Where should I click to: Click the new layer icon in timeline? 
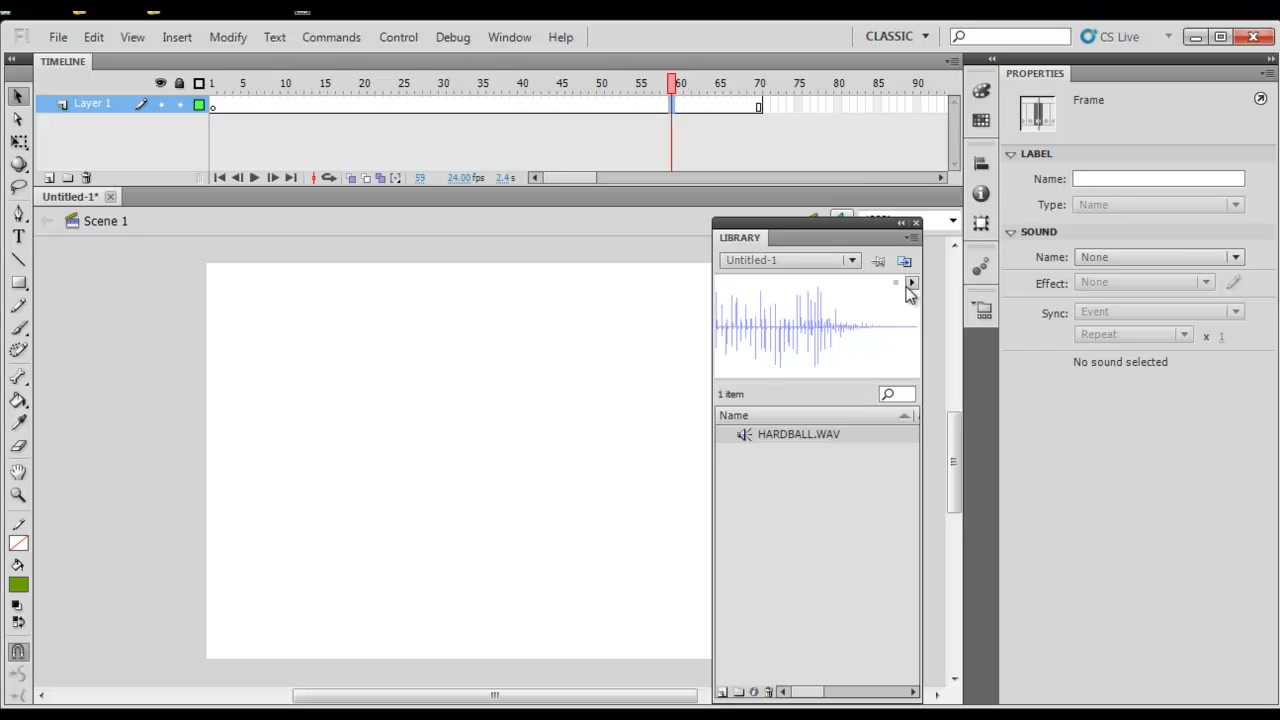tap(49, 178)
